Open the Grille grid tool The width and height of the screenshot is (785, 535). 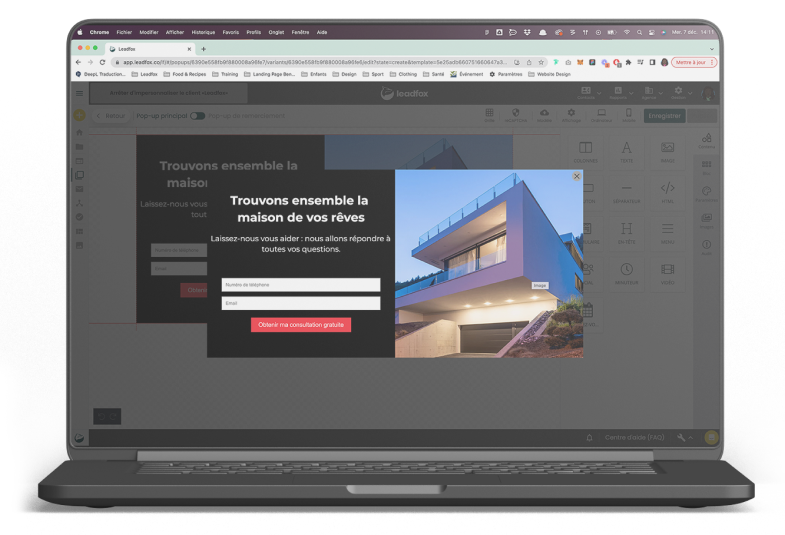coord(489,115)
